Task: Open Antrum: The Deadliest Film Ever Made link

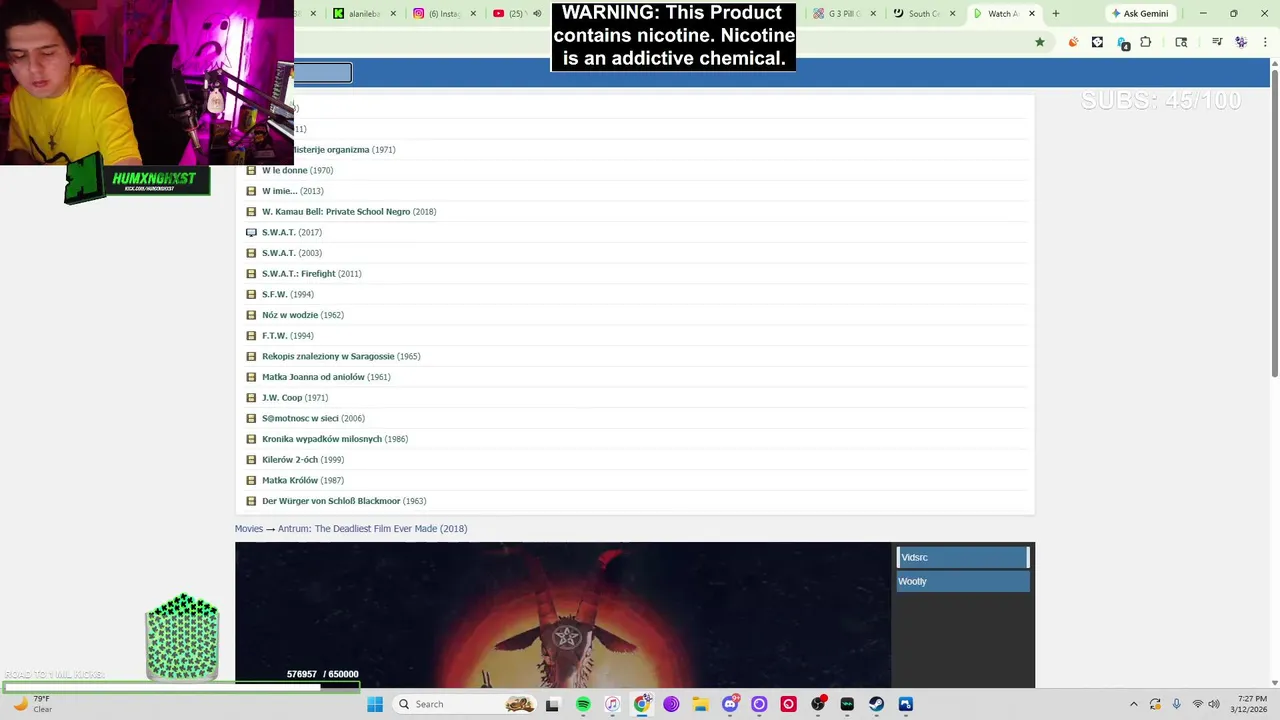Action: (372, 529)
